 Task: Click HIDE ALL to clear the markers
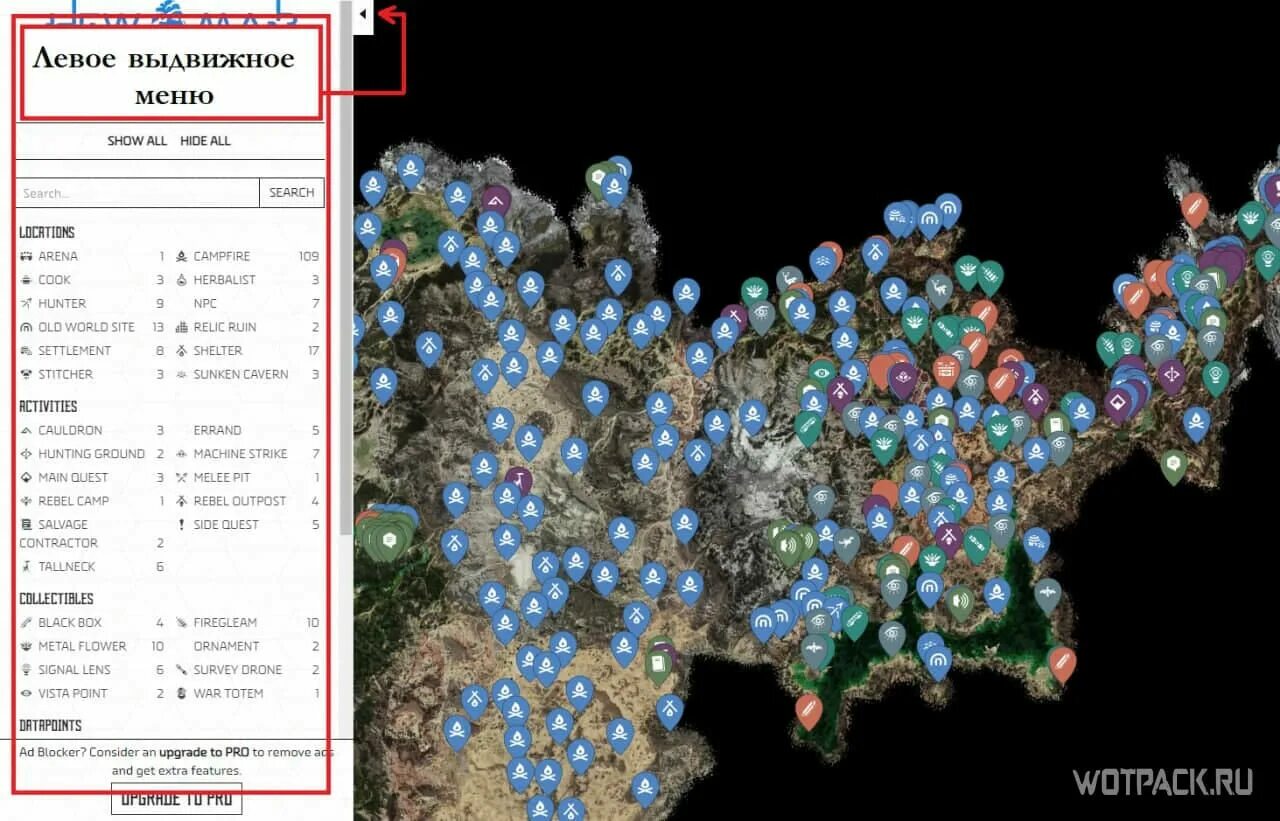(x=205, y=141)
